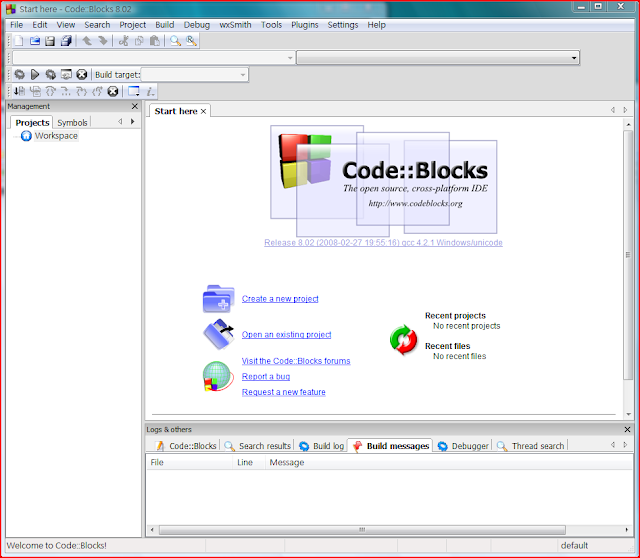Click the Next line debug icon
This screenshot has height=558, width=640.
(51, 91)
